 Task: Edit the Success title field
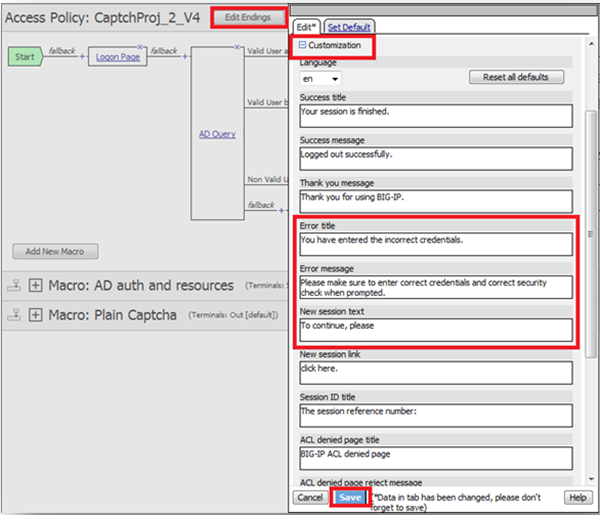[x=436, y=116]
